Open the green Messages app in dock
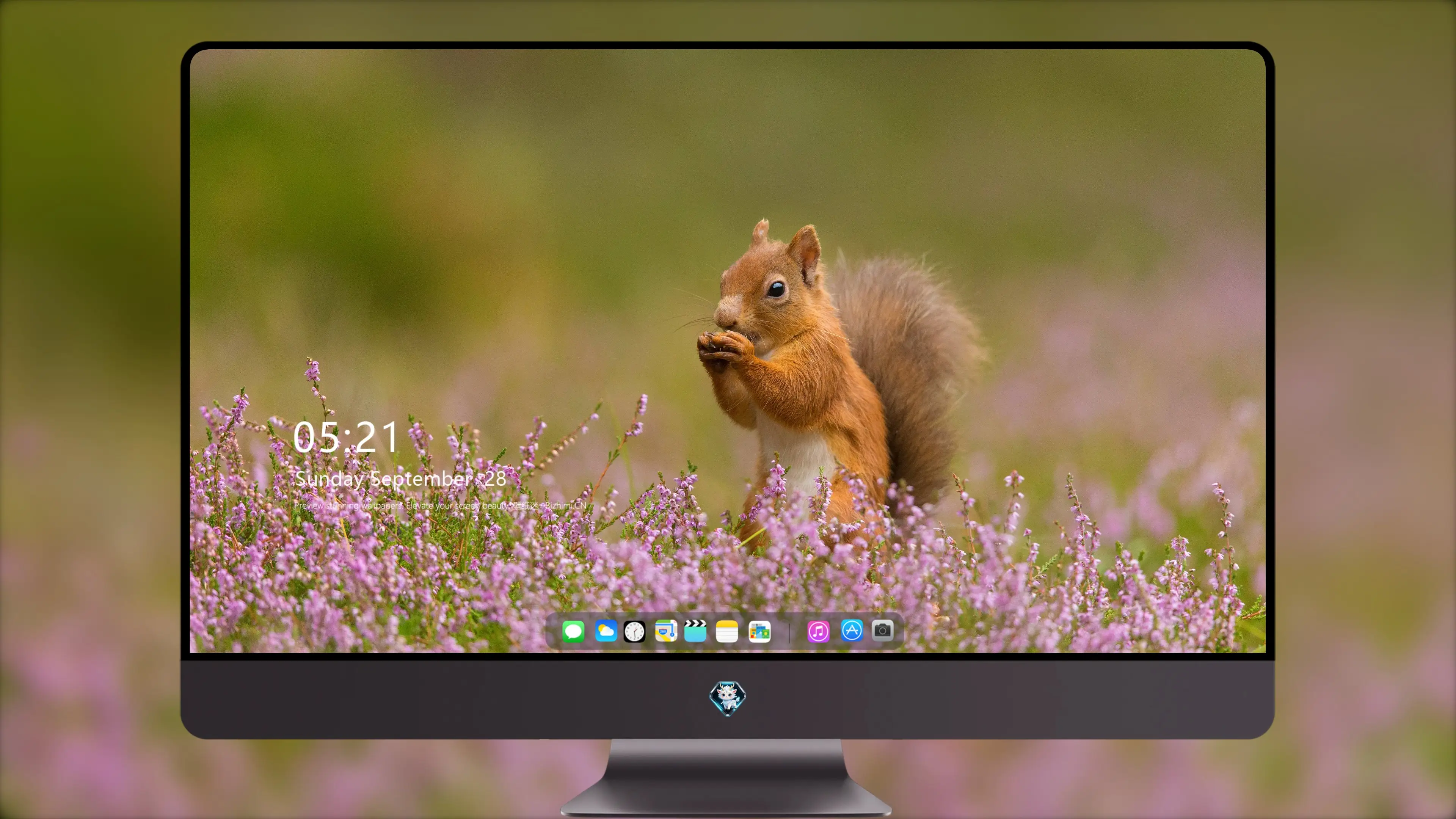This screenshot has height=819, width=1456. [573, 631]
